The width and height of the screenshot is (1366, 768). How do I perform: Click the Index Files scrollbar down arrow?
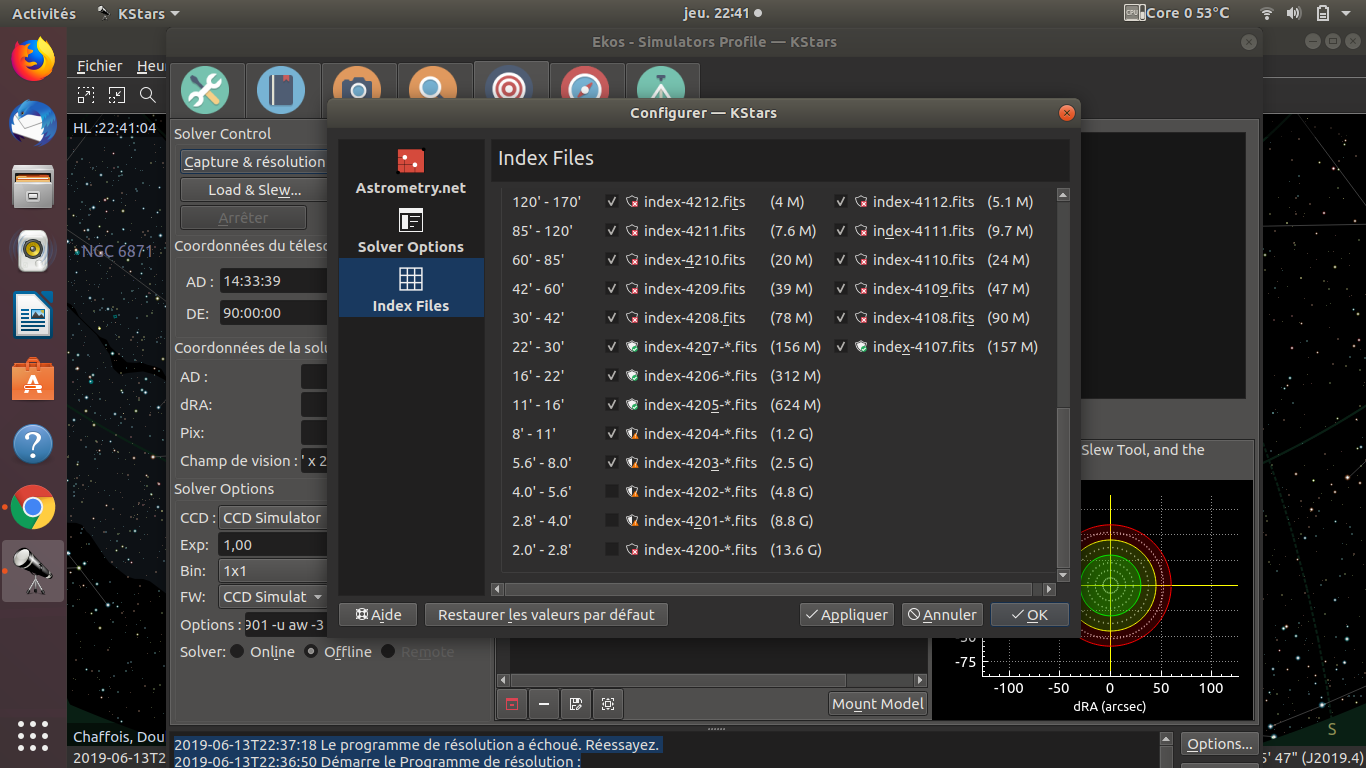1063,575
